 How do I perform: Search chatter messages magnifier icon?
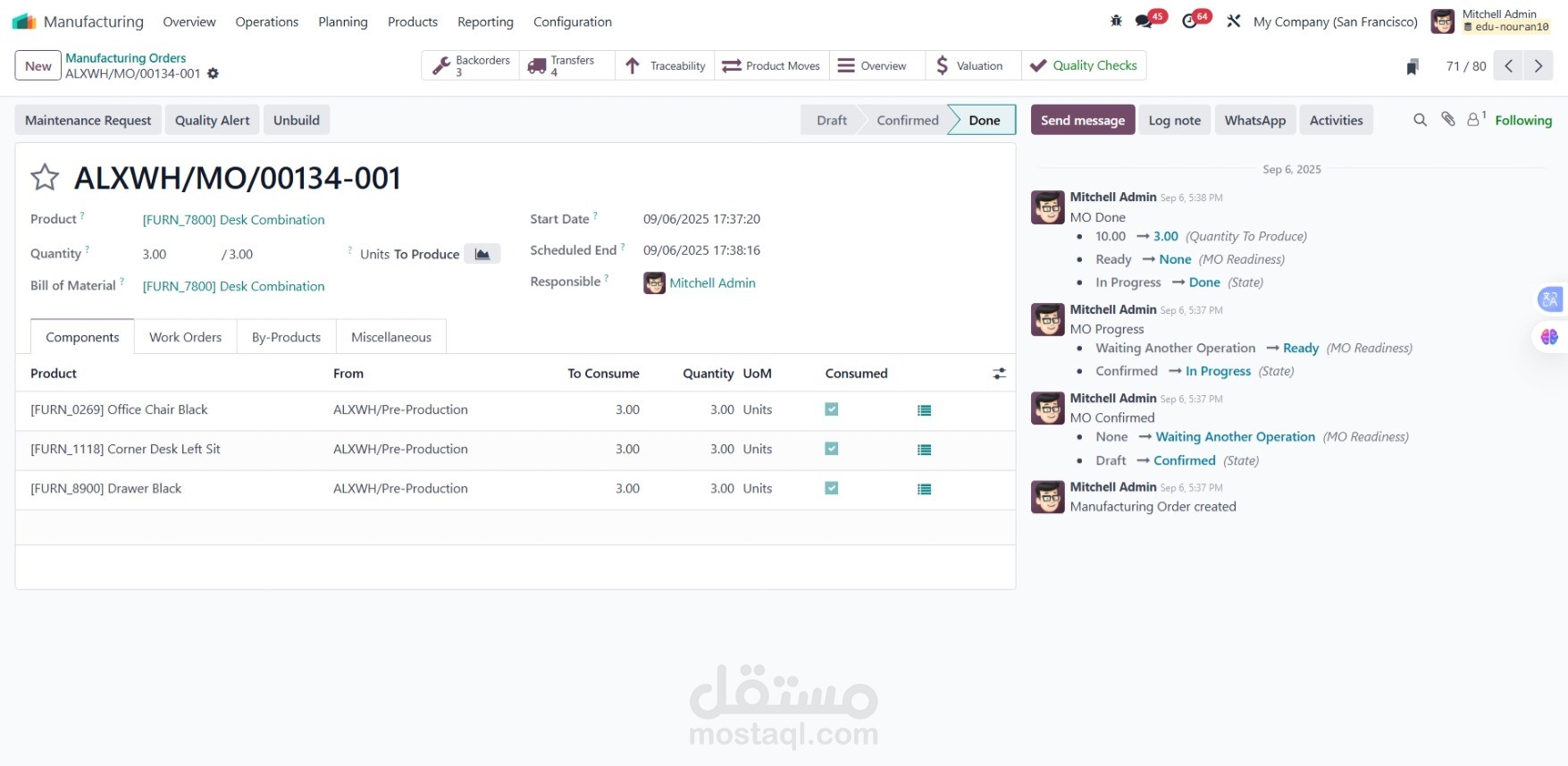(x=1420, y=120)
